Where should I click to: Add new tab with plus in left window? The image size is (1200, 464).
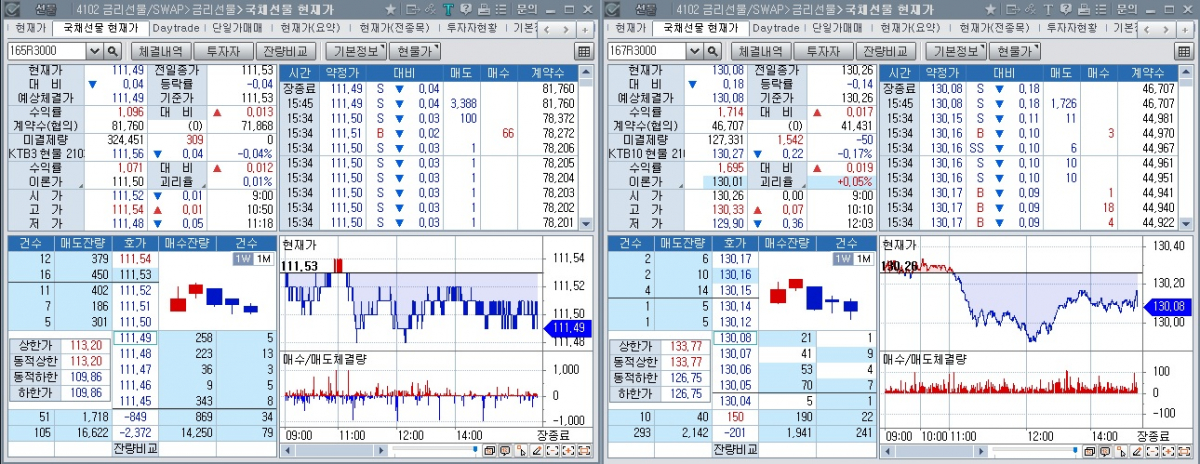click(x=585, y=29)
